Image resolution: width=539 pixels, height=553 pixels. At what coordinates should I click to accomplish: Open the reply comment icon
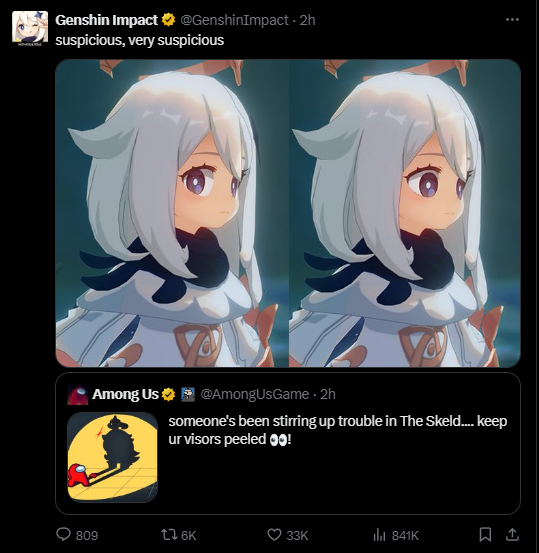[x=63, y=534]
